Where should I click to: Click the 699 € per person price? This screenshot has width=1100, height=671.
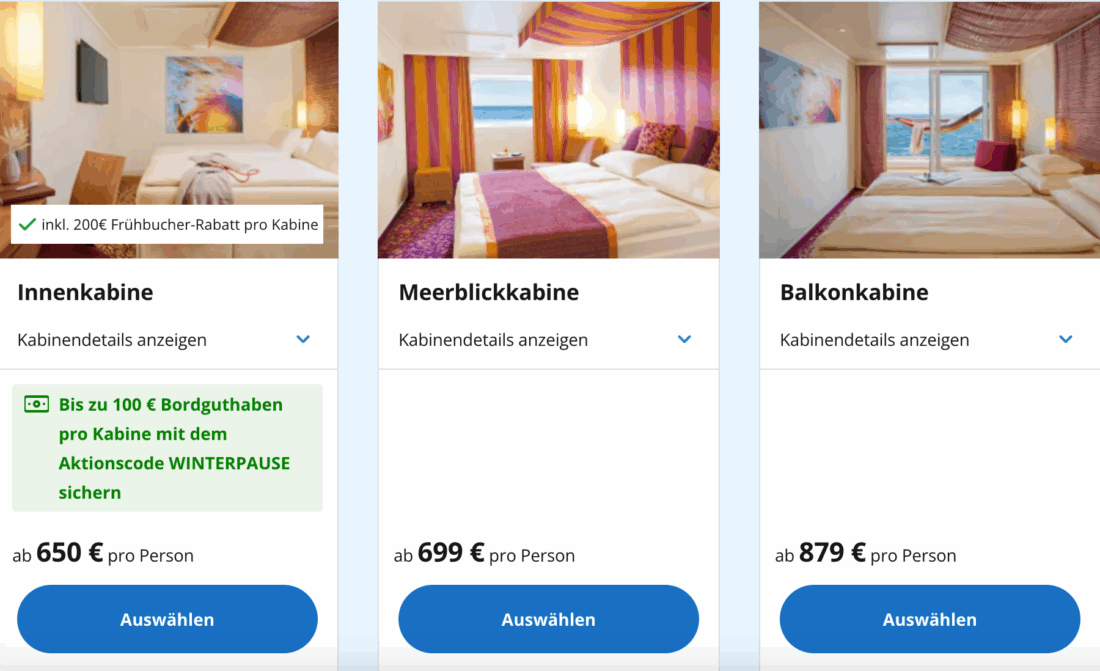click(451, 553)
